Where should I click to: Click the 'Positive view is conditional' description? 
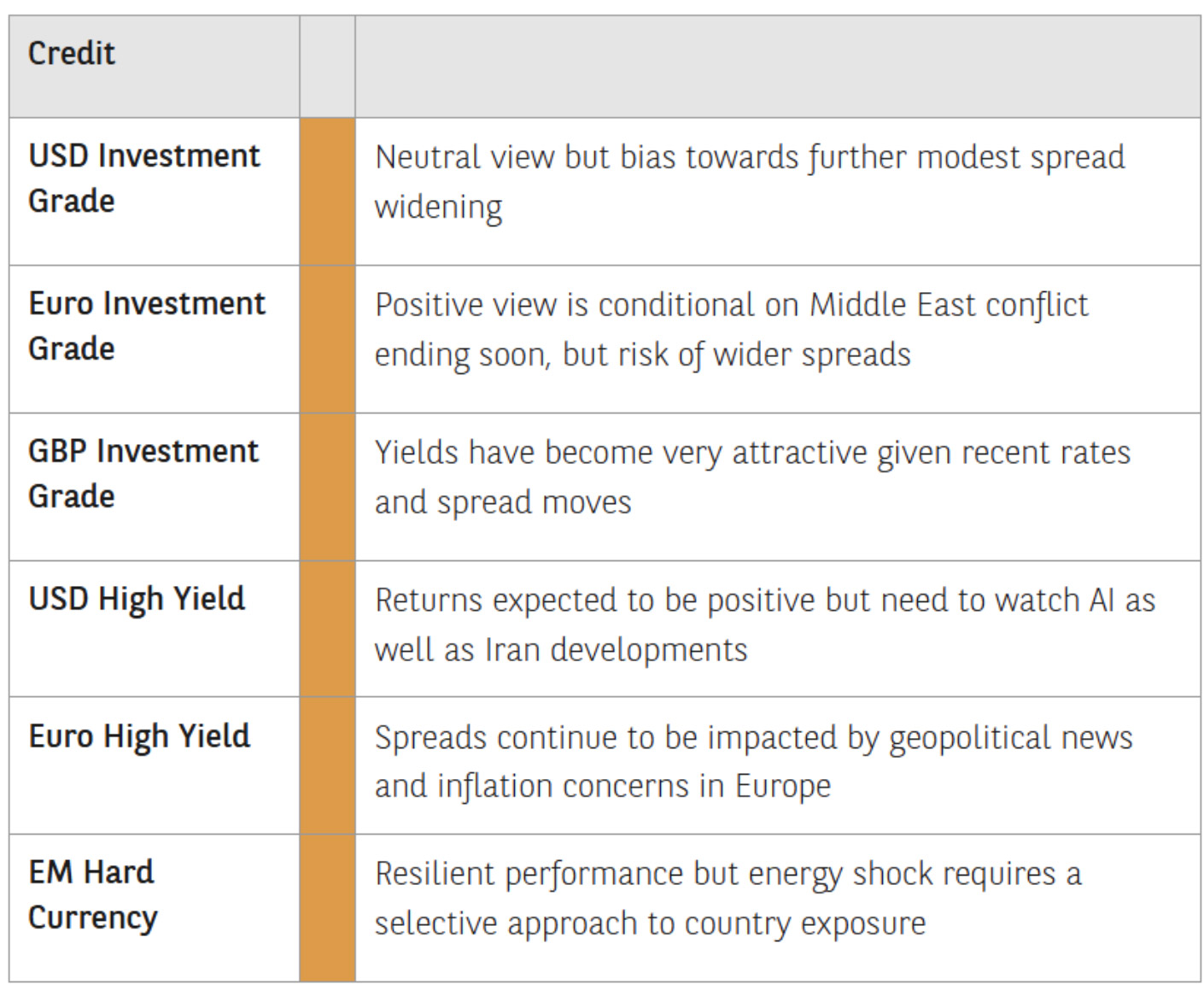click(731, 330)
